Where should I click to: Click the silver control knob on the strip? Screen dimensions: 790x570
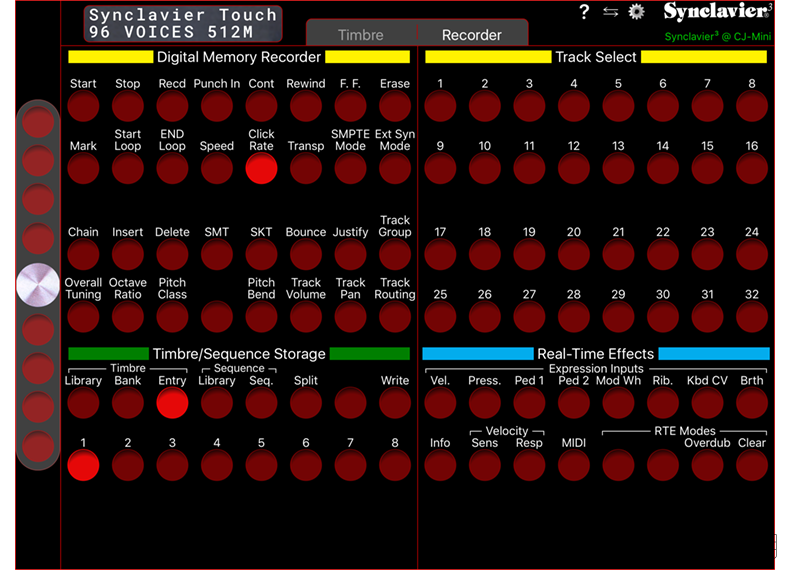point(38,285)
